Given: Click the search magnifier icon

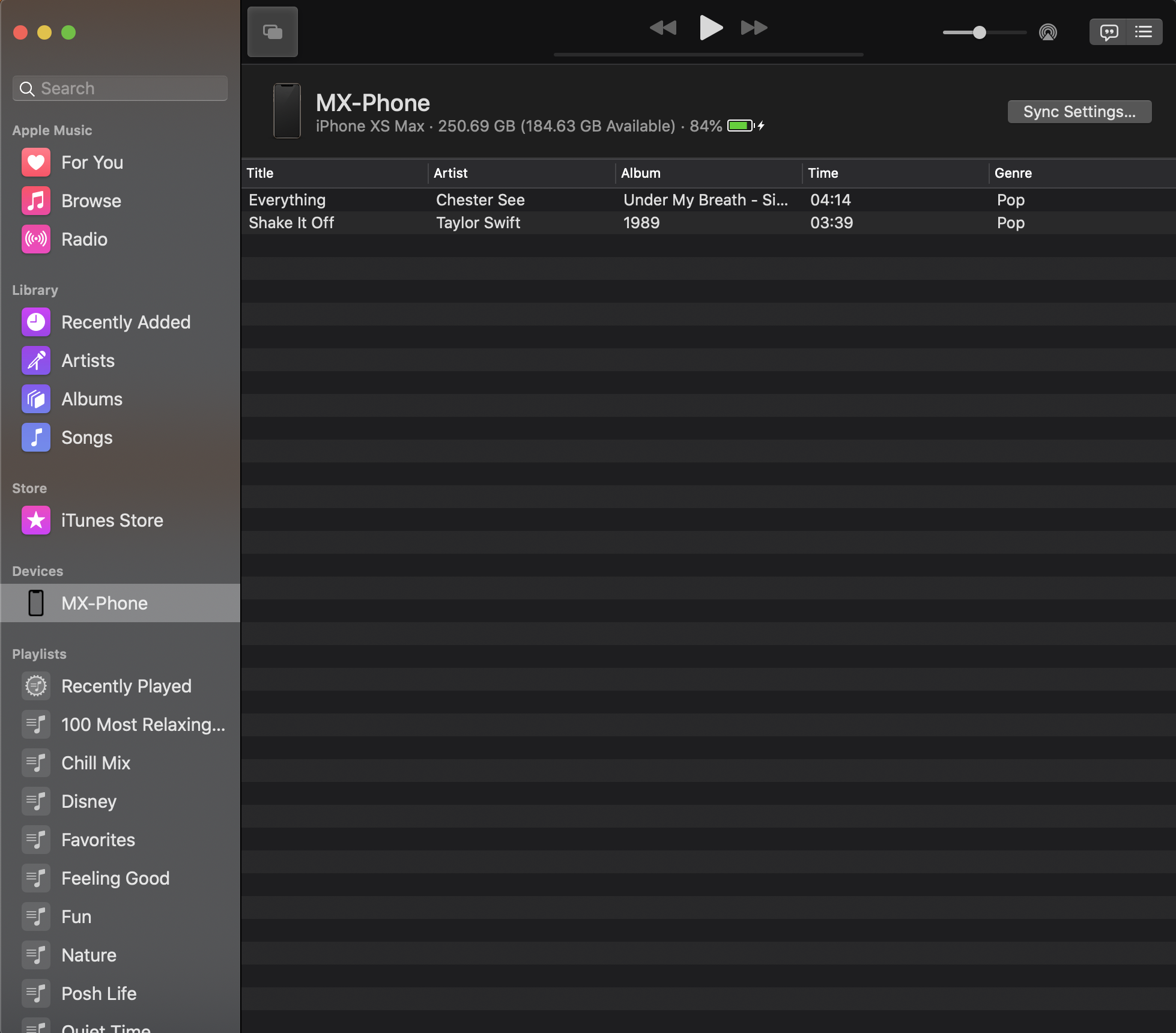Looking at the screenshot, I should 26,89.
